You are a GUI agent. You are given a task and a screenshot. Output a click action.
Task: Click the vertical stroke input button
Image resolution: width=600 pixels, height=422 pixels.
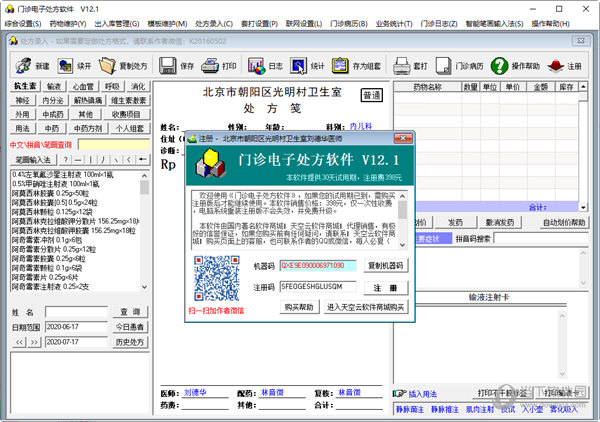tap(91, 159)
